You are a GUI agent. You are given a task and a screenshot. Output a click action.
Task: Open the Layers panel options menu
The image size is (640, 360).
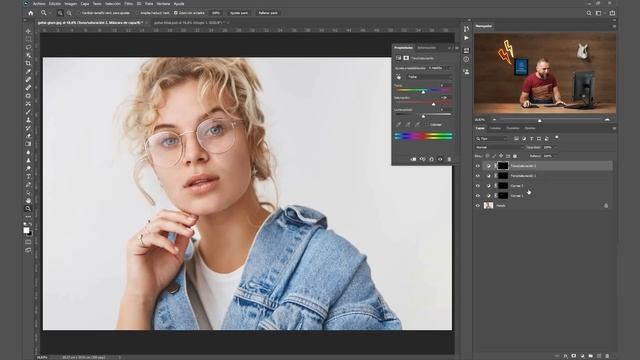(614, 128)
